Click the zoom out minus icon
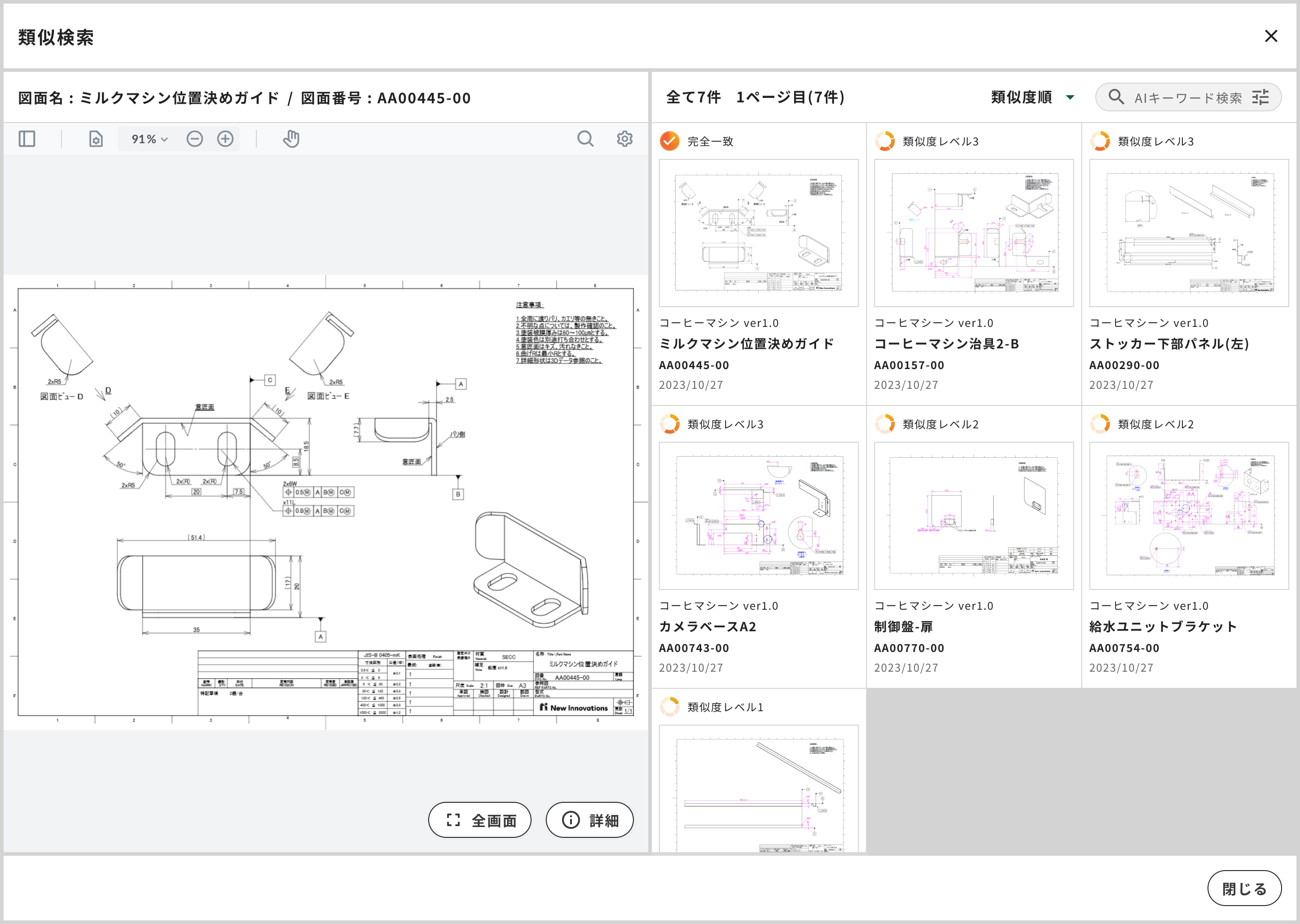Screen dimensions: 1300x924 (194, 139)
